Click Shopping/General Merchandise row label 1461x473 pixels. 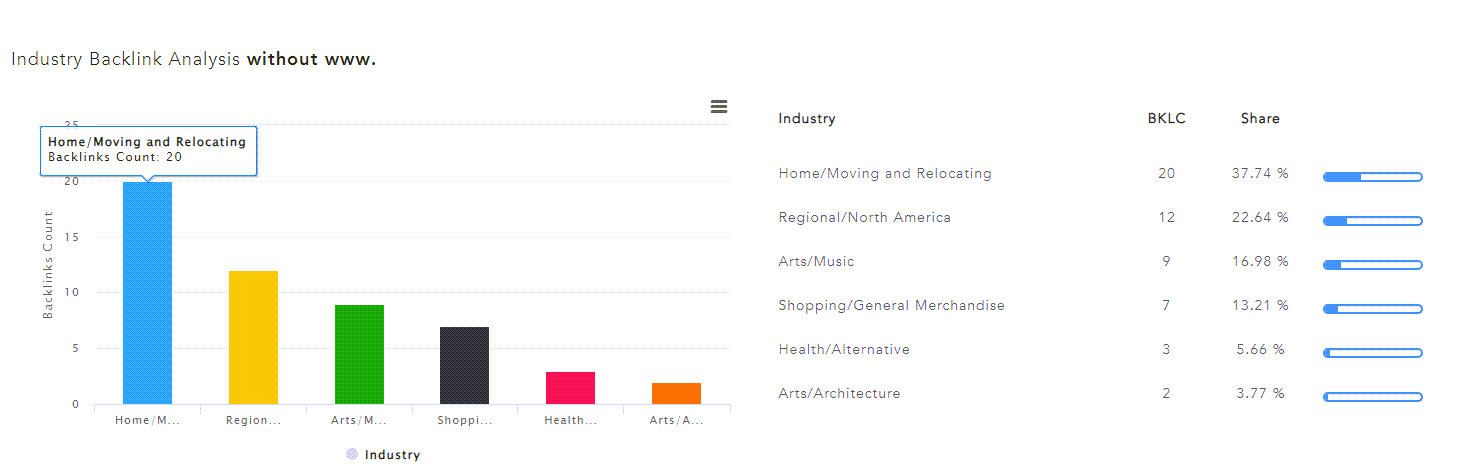click(891, 305)
